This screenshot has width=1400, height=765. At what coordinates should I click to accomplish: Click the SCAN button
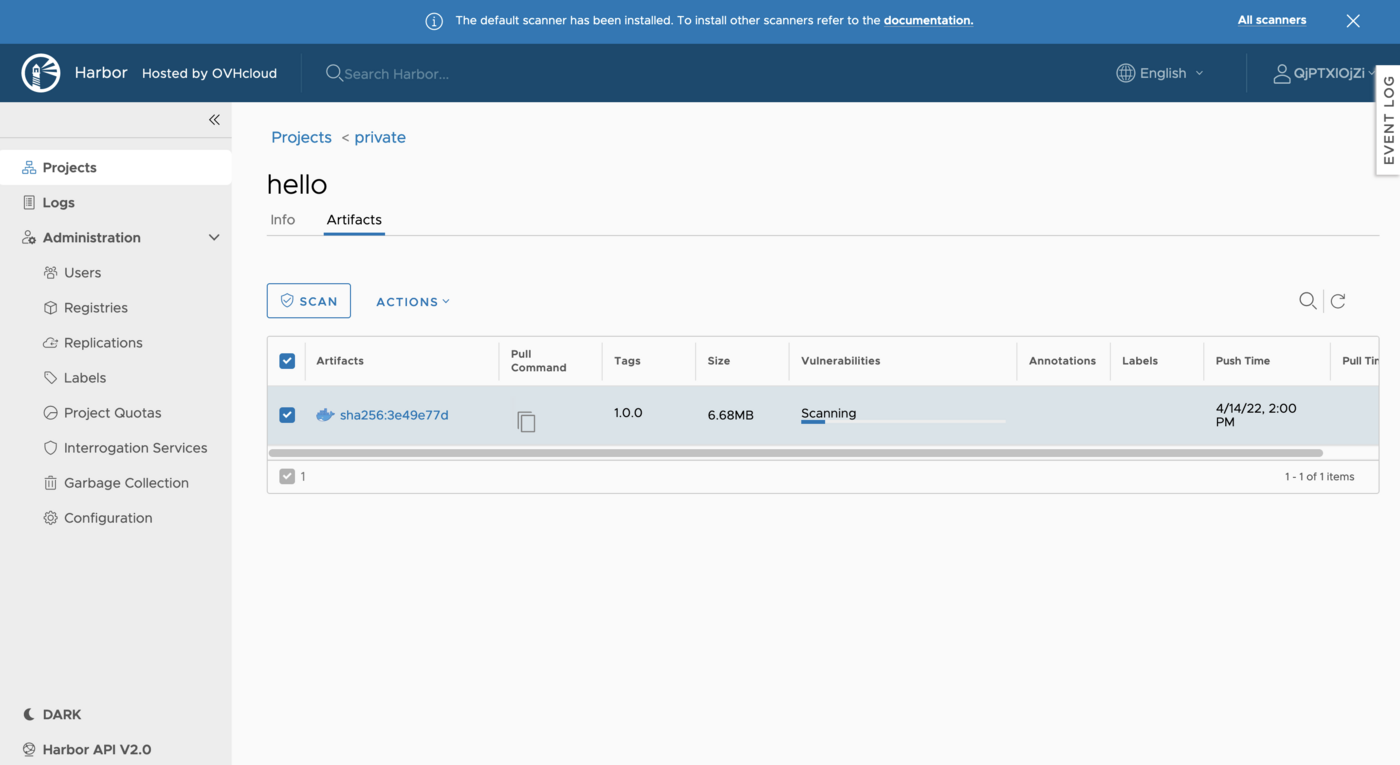click(308, 300)
